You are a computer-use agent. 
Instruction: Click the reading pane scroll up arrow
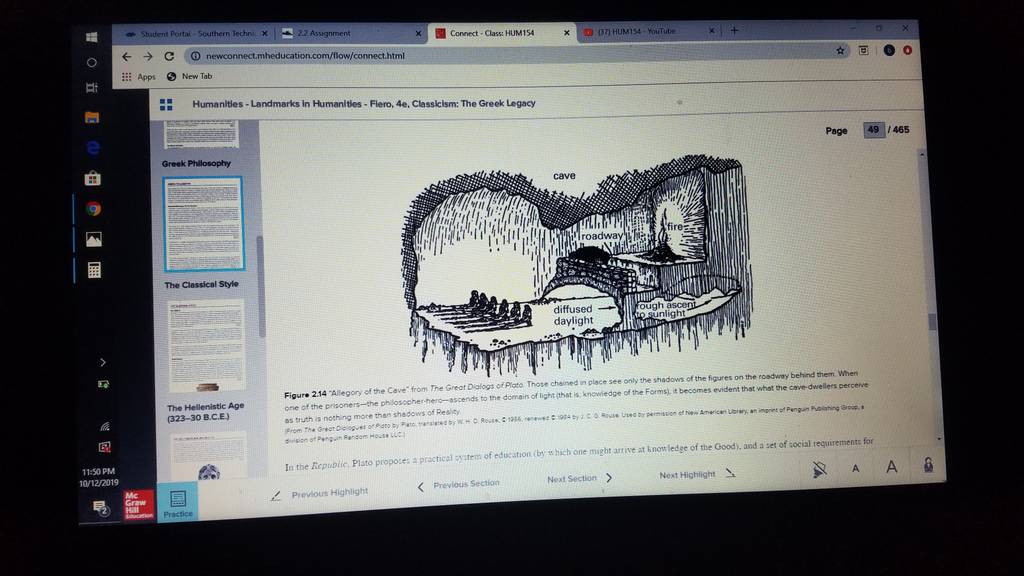922,155
